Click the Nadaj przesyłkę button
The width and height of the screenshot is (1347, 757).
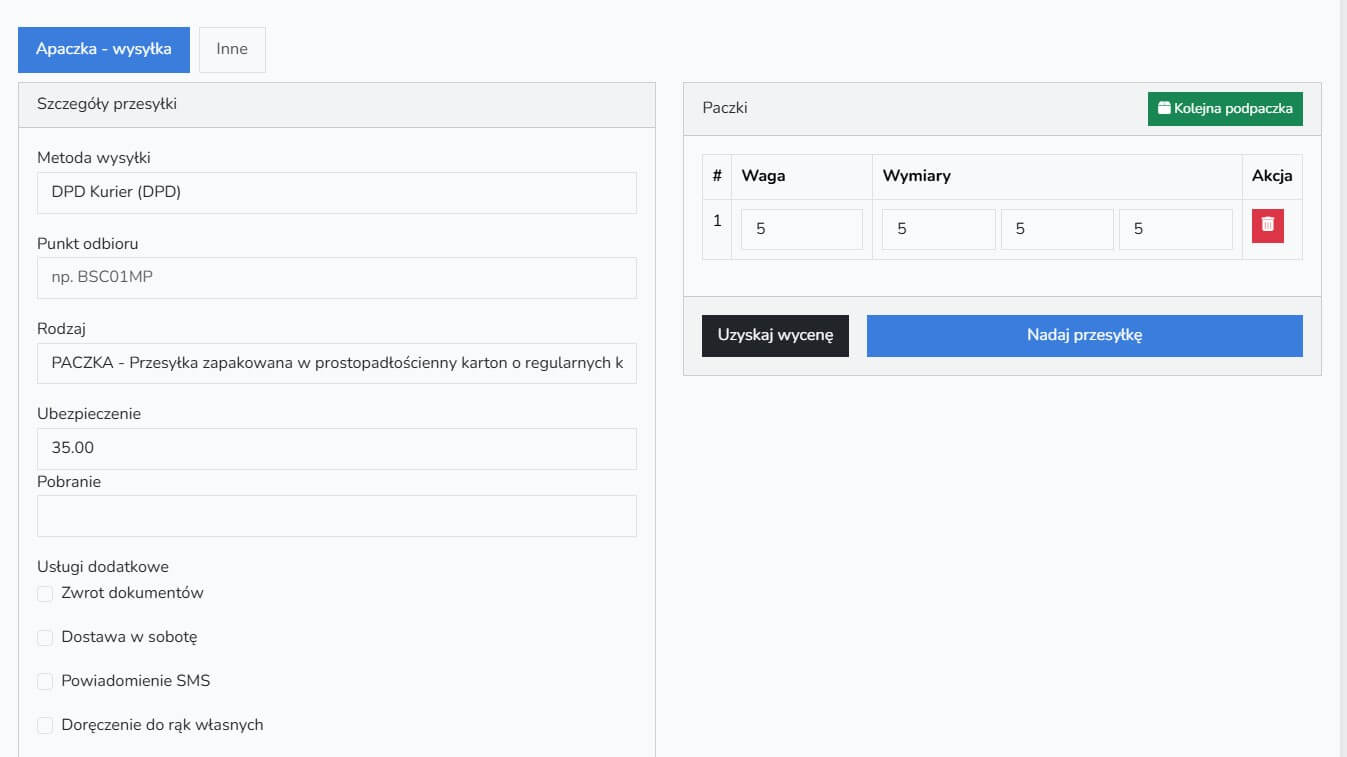1084,336
